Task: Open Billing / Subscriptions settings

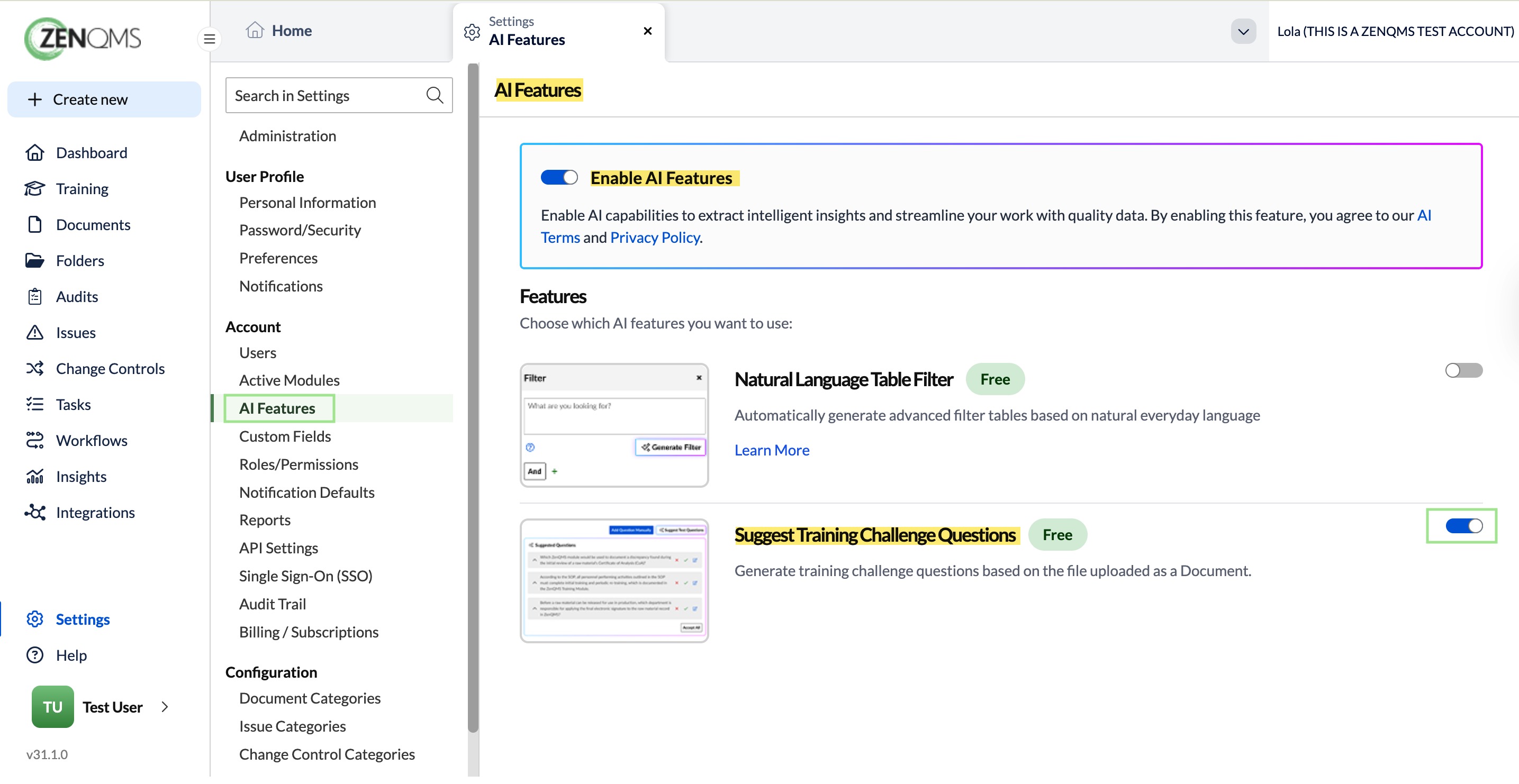Action: 309,633
